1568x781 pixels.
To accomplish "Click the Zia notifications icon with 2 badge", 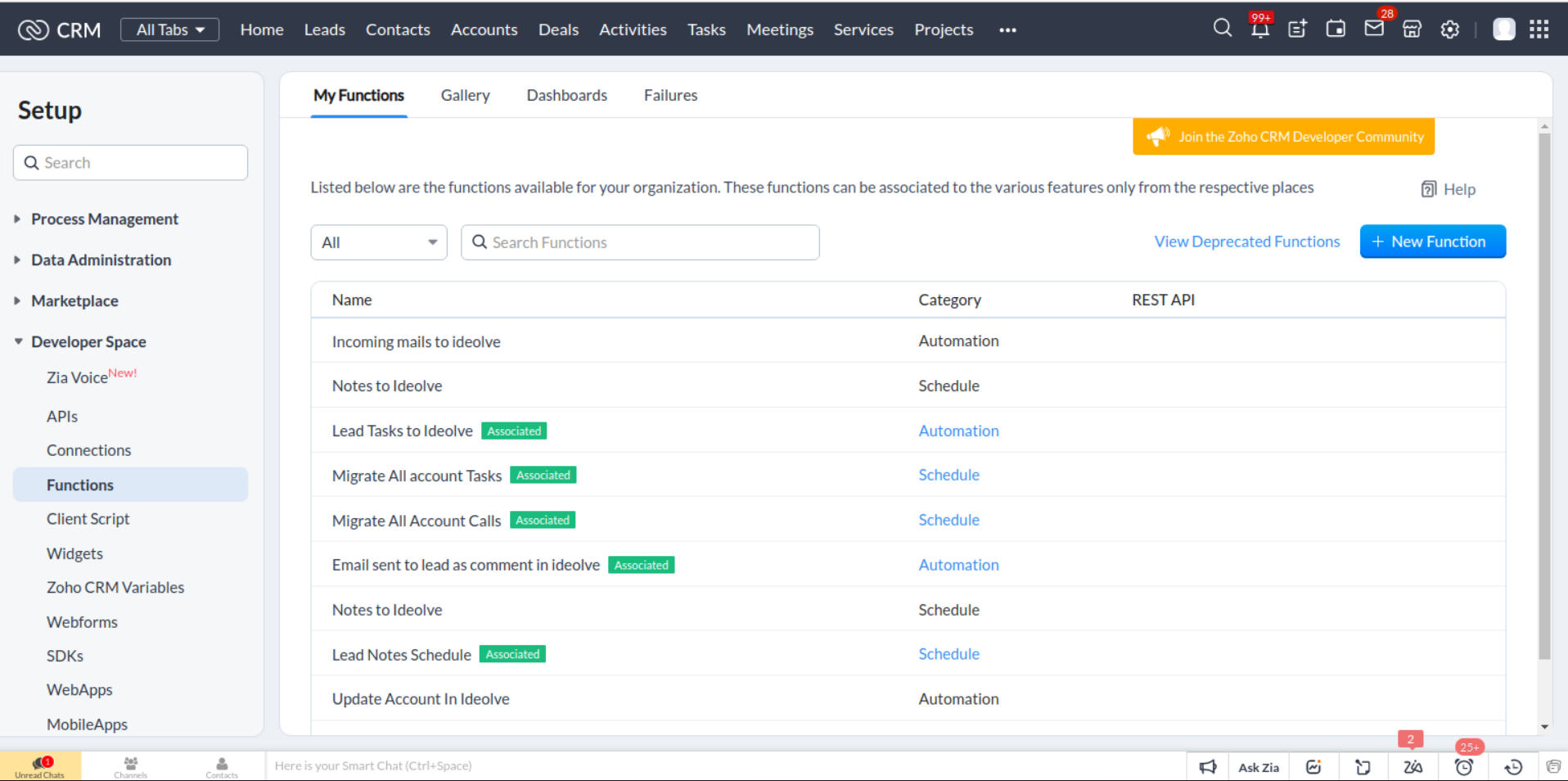I will pyautogui.click(x=1413, y=767).
